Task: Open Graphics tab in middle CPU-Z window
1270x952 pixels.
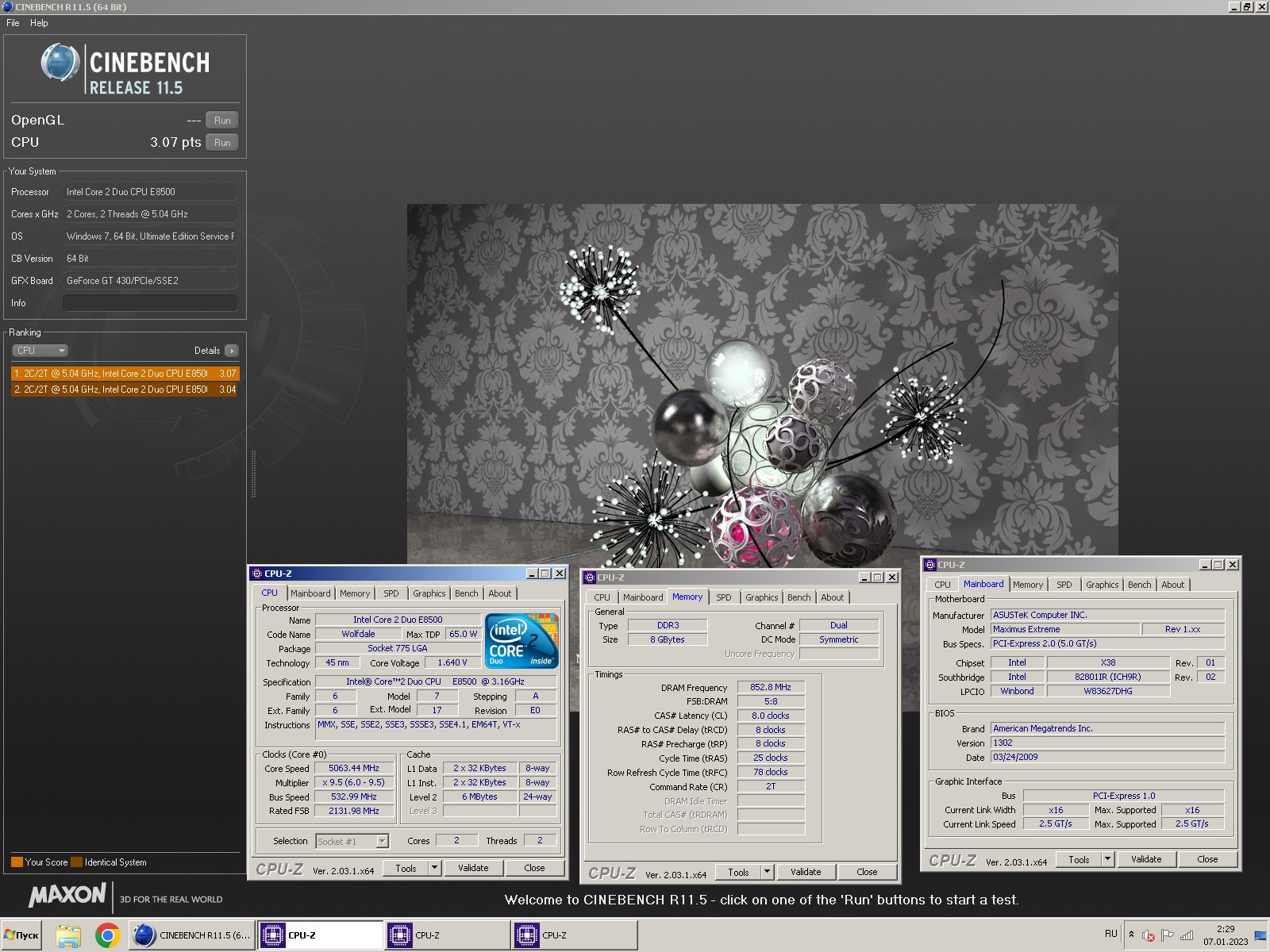Action: coord(762,597)
